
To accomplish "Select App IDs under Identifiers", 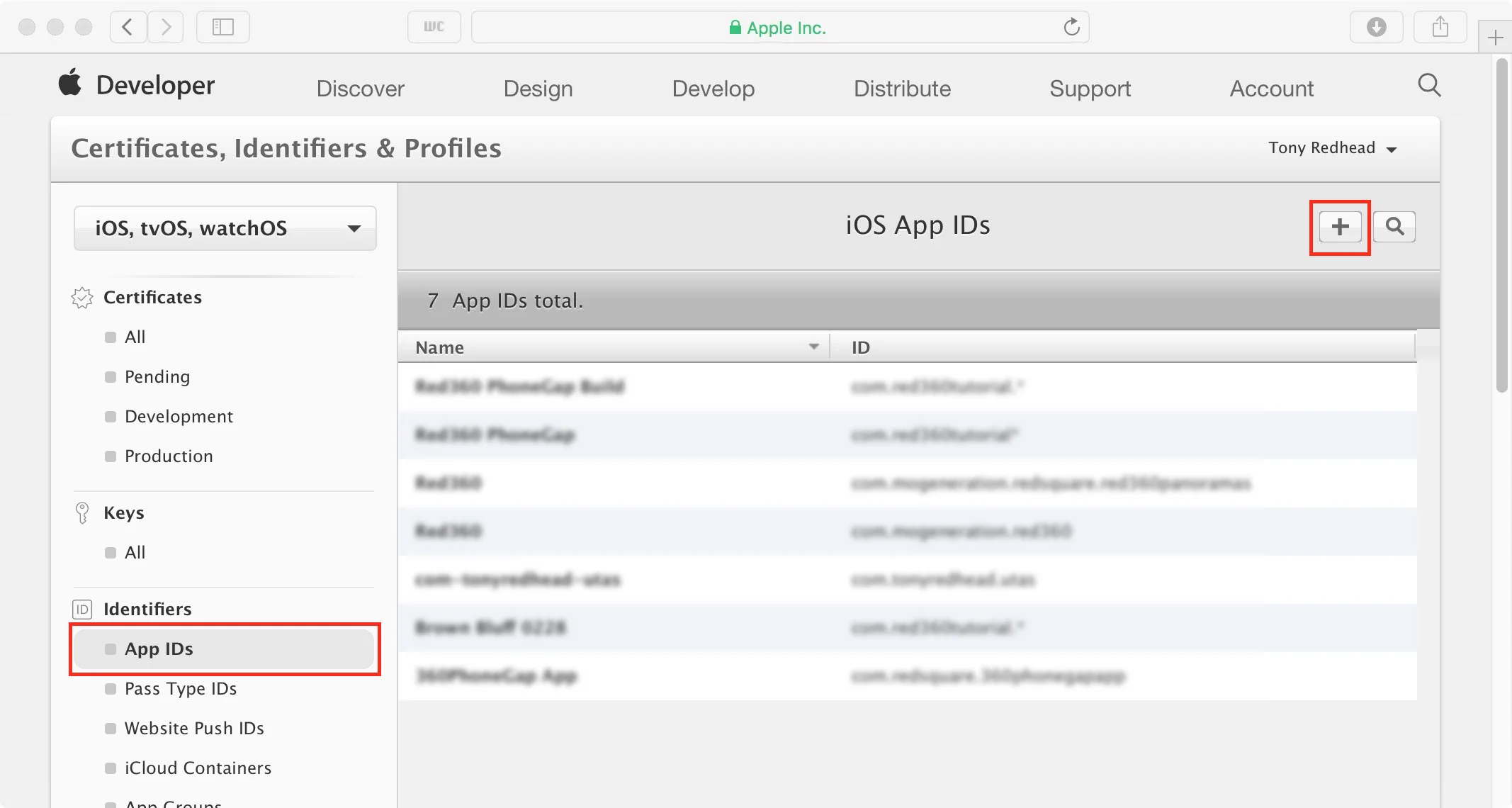I will tap(224, 649).
